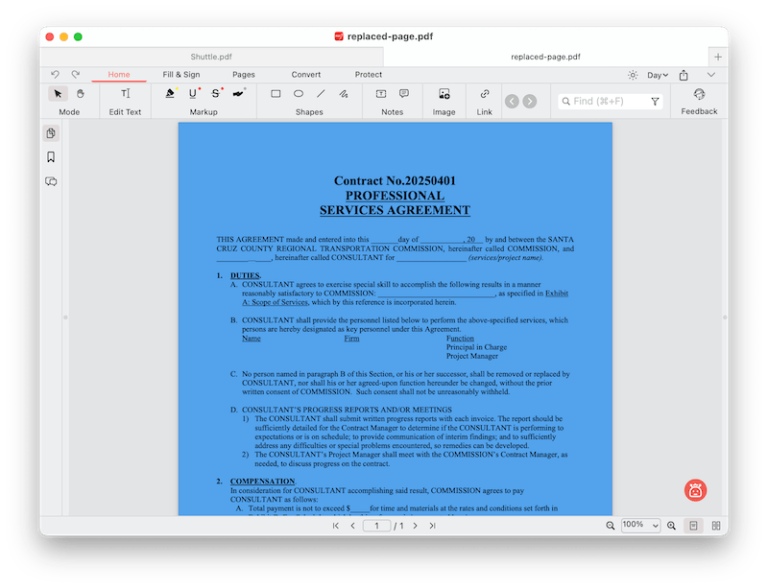
Task: Click the page number input field
Action: tap(377, 526)
